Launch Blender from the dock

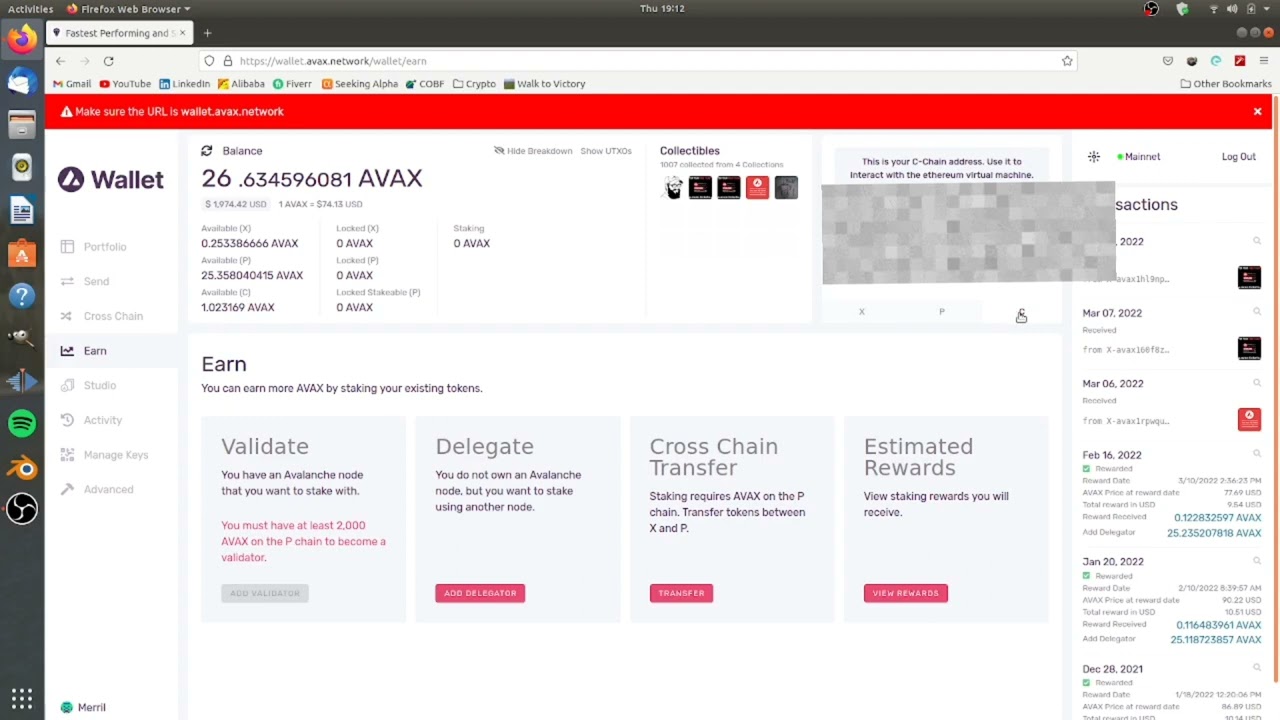(x=22, y=468)
